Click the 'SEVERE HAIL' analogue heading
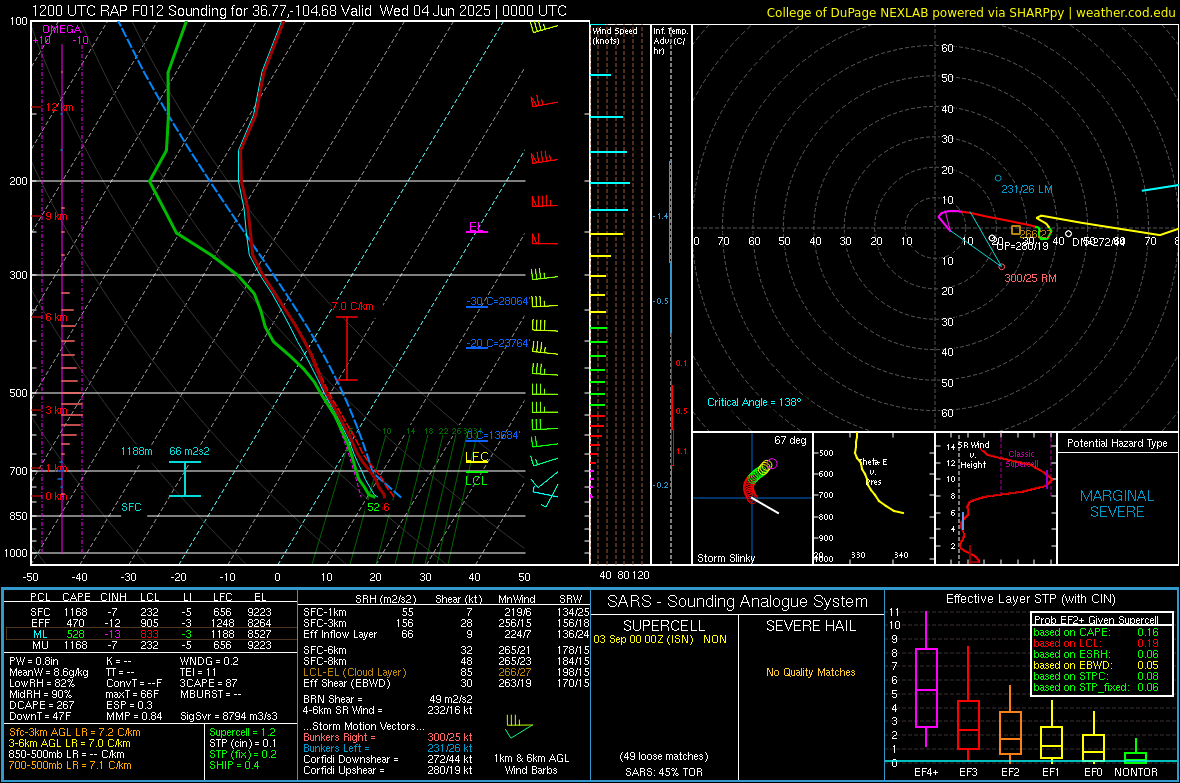1180x783 pixels. click(811, 626)
